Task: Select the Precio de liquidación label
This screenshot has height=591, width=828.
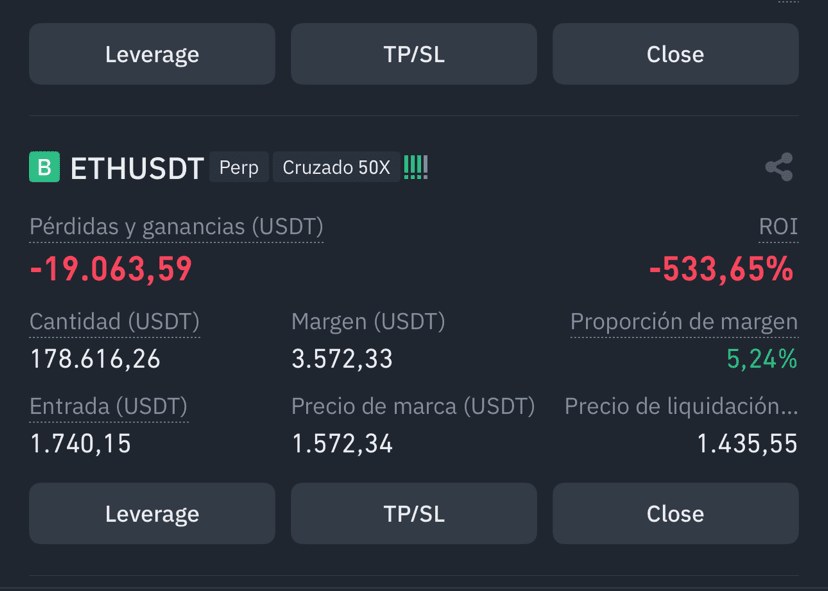Action: (x=681, y=406)
